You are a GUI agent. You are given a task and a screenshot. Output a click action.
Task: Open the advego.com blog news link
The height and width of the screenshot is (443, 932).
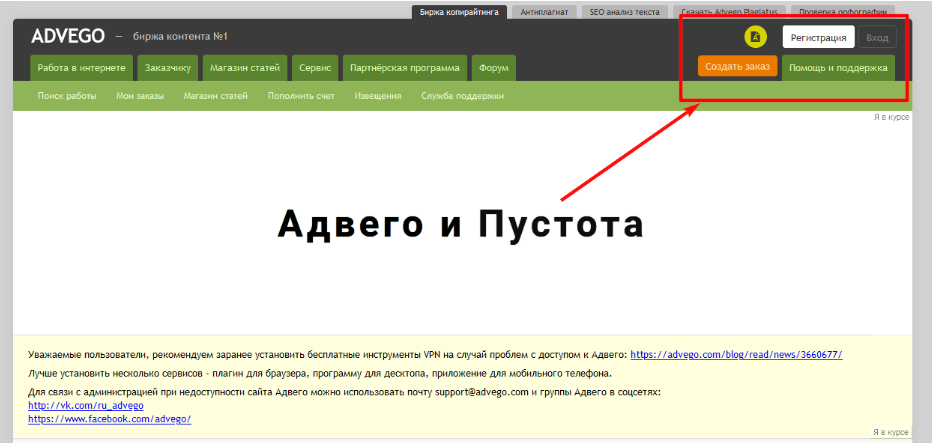point(736,354)
